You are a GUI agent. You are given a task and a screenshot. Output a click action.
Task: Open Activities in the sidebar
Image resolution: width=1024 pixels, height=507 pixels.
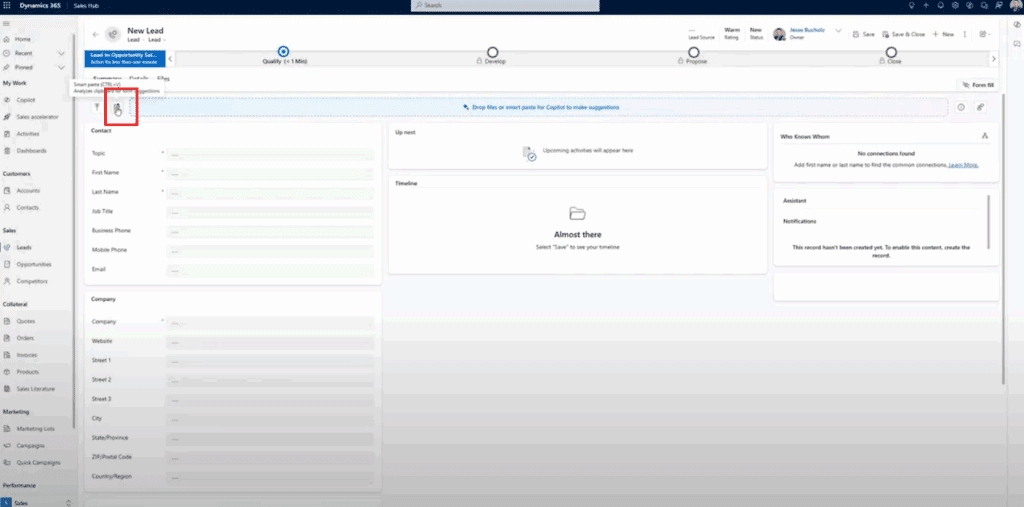tap(28, 134)
